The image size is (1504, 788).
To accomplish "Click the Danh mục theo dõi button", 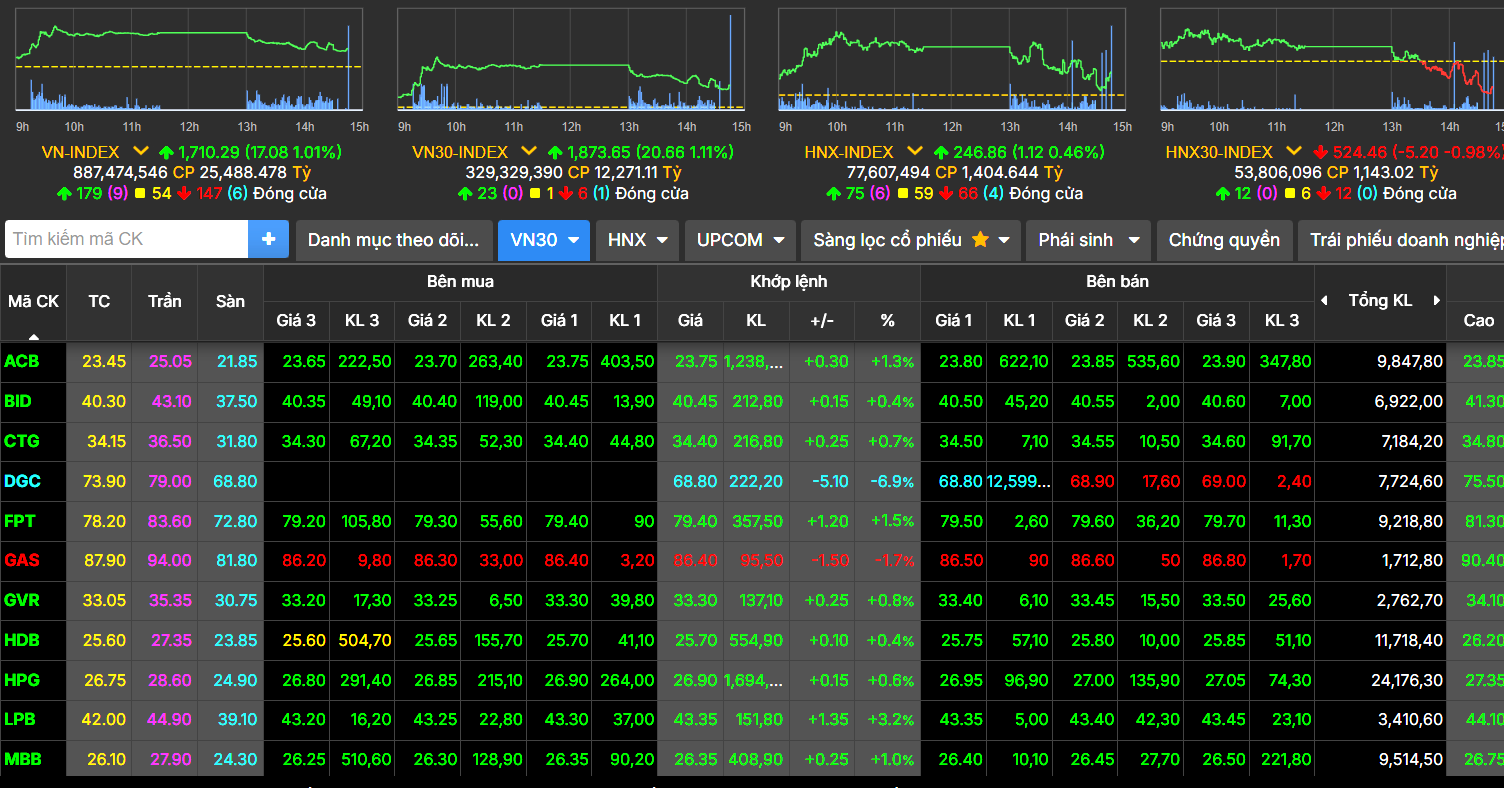I will (394, 240).
